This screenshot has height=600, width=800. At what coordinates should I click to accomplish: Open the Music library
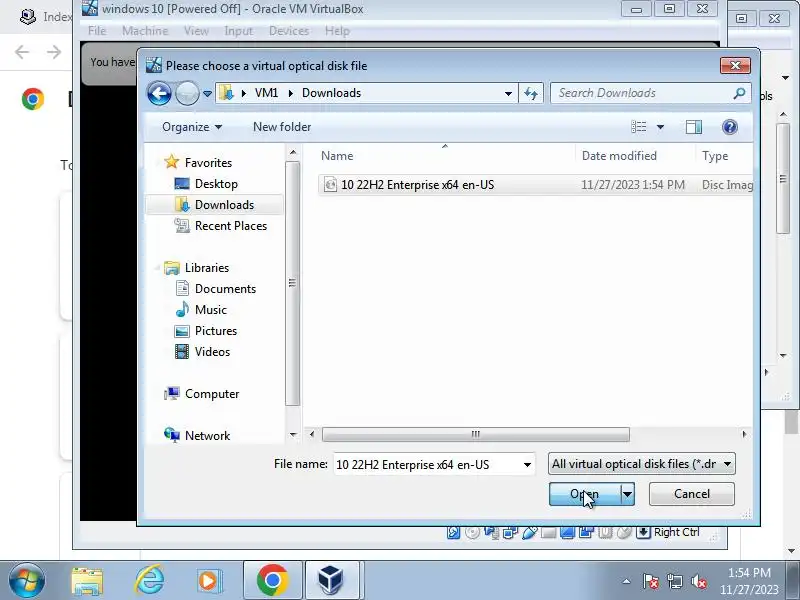coord(210,310)
